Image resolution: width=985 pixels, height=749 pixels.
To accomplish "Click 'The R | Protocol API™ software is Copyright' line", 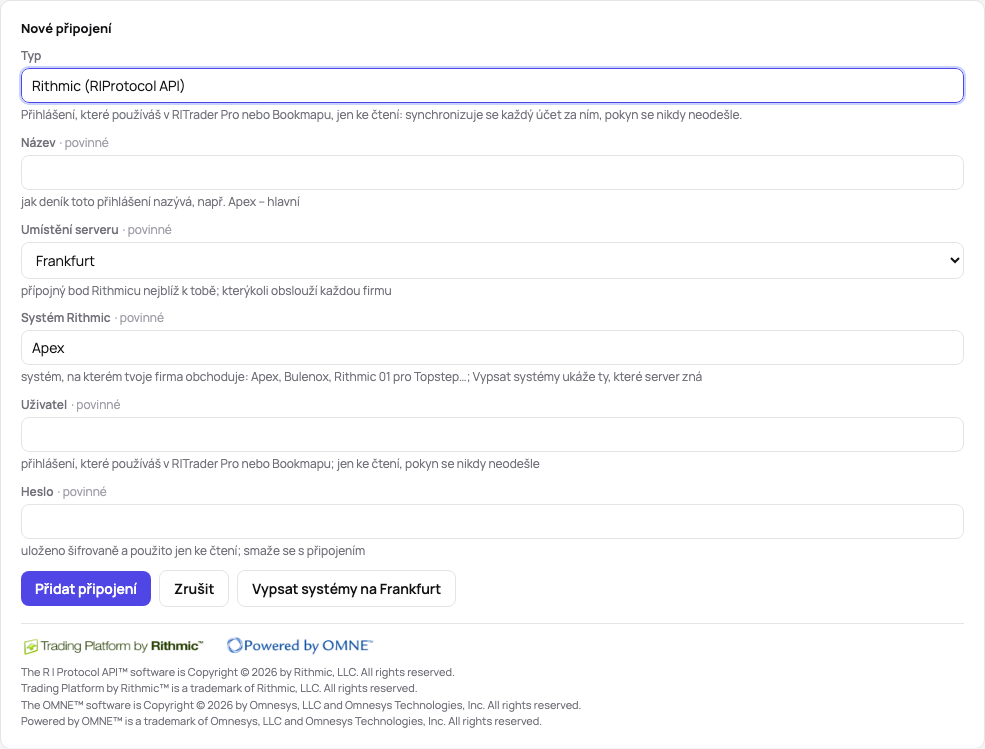I will pos(237,672).
